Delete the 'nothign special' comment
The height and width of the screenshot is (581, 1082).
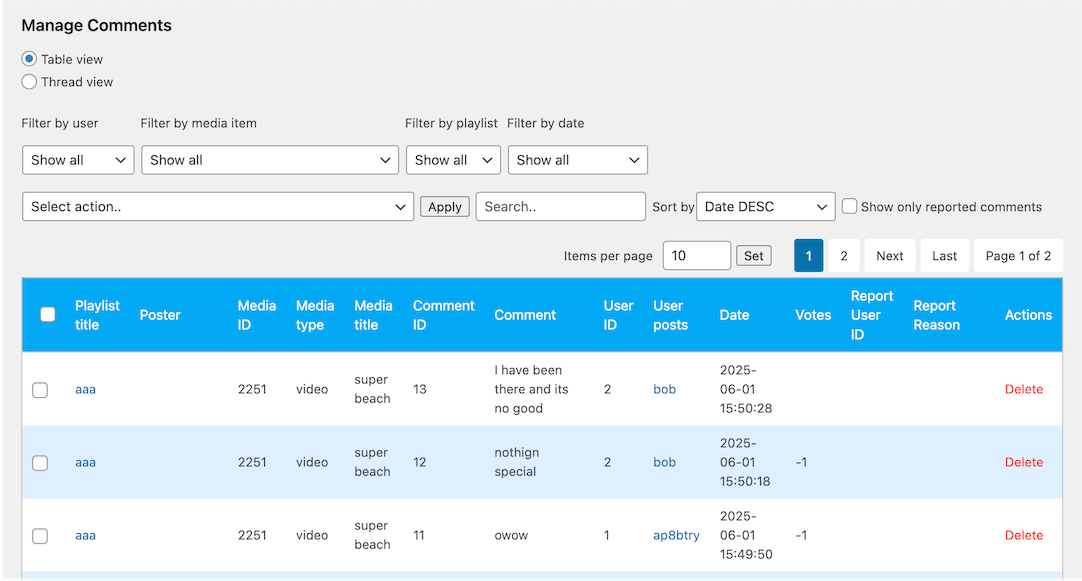pos(1023,462)
